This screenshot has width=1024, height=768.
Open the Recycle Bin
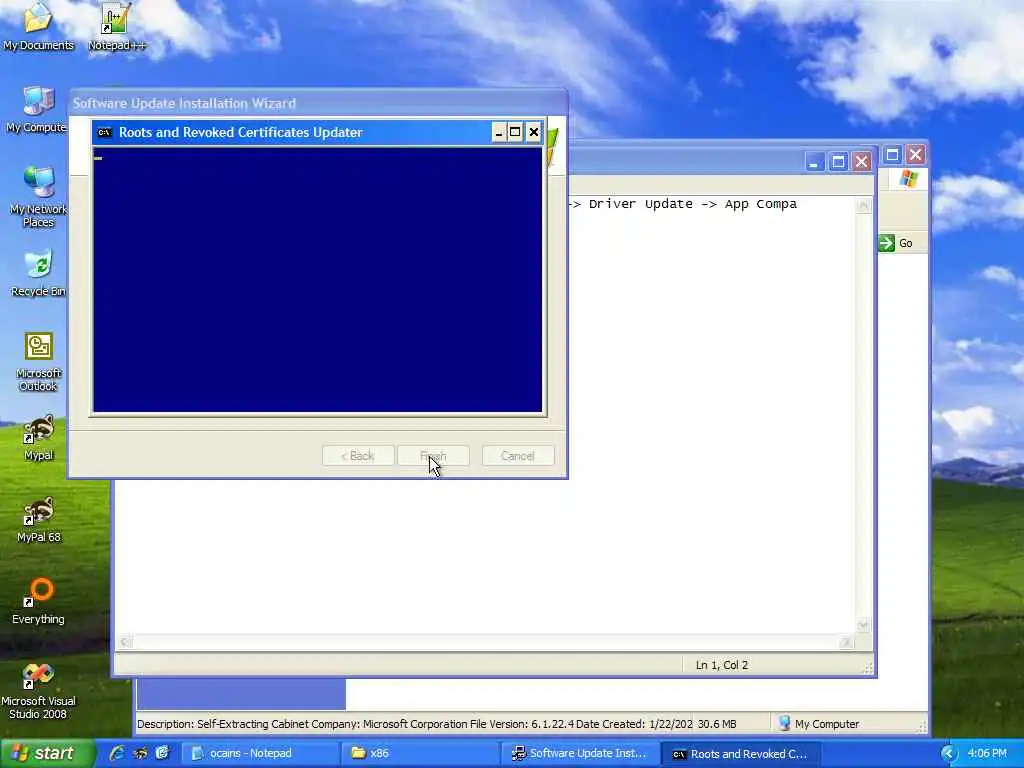click(x=39, y=273)
